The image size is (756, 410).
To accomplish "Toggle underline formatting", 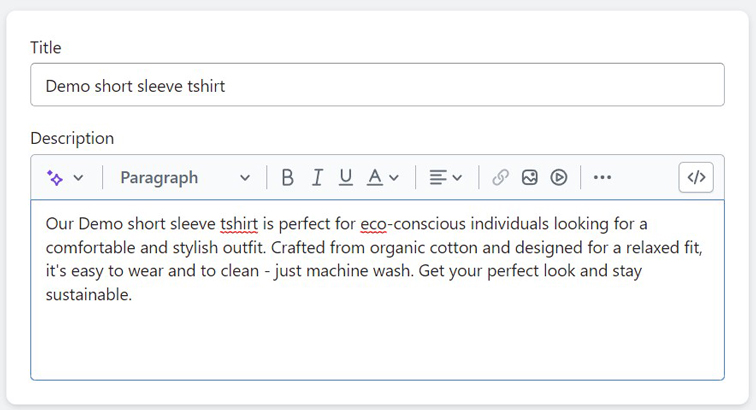I will pos(346,178).
